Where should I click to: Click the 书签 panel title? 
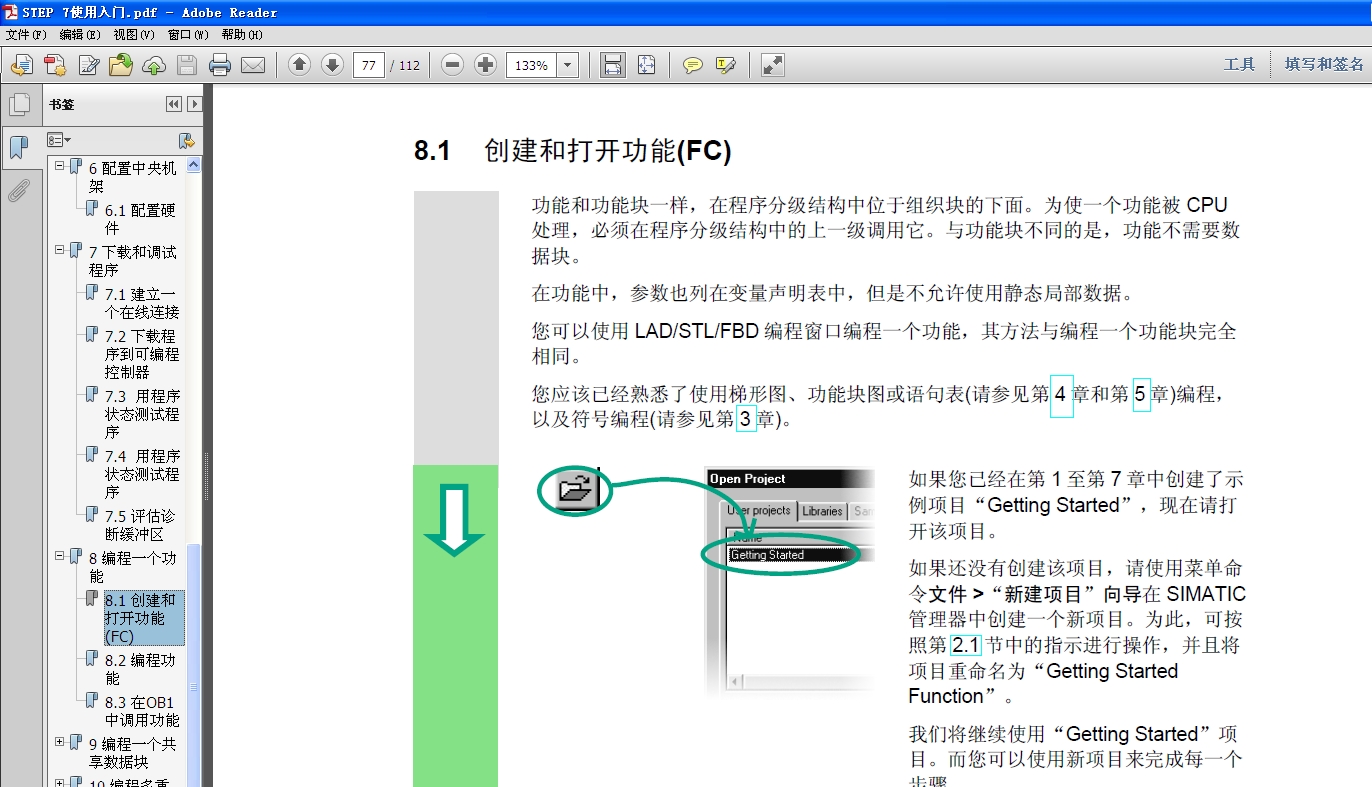62,104
